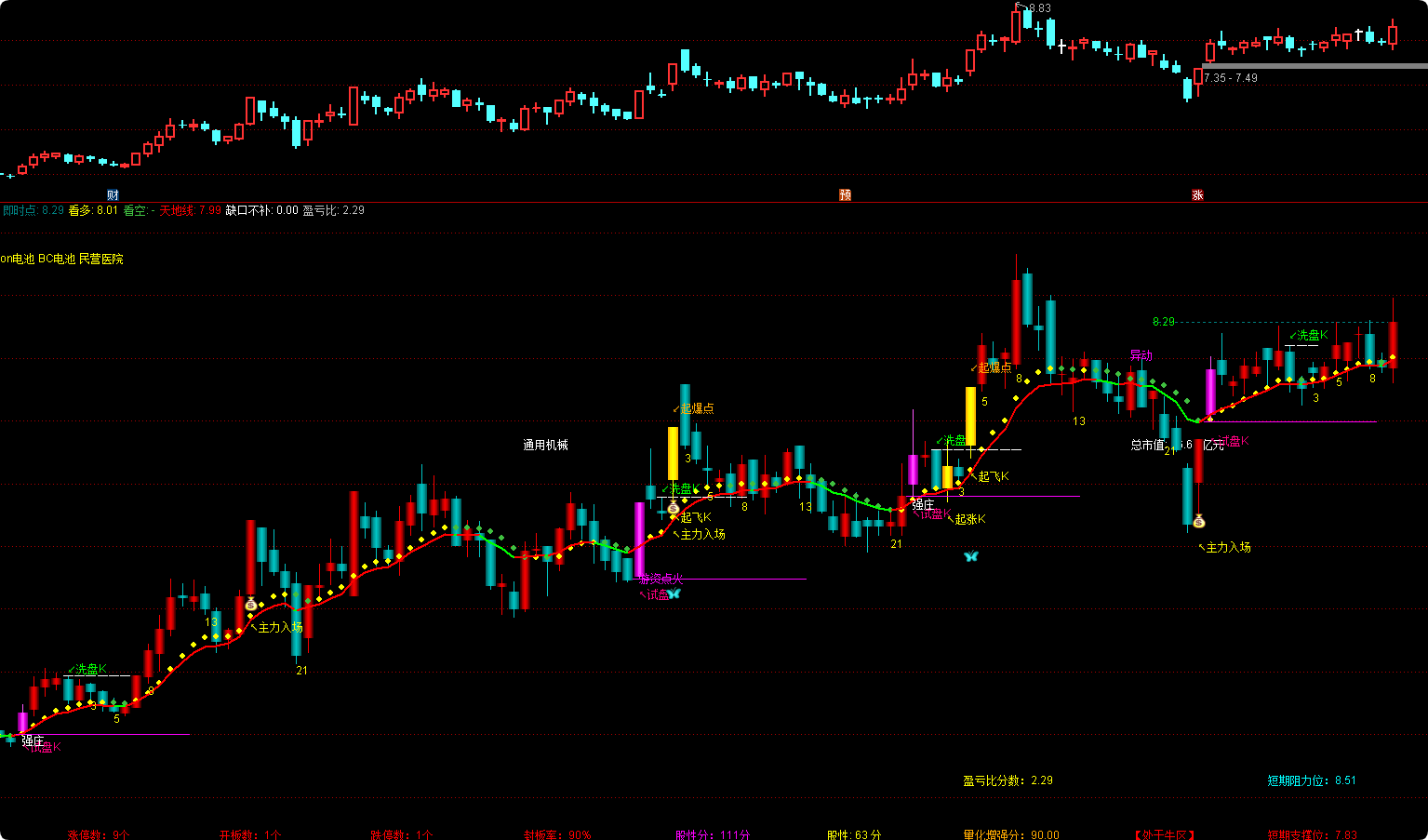Click the 7.35 - 7.49 gap range label

click(x=1230, y=78)
